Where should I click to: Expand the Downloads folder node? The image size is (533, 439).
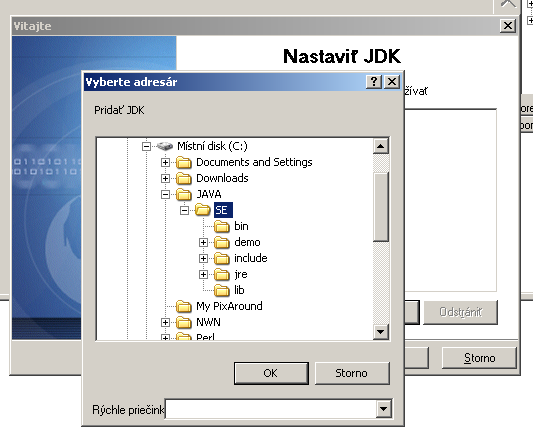point(165,179)
